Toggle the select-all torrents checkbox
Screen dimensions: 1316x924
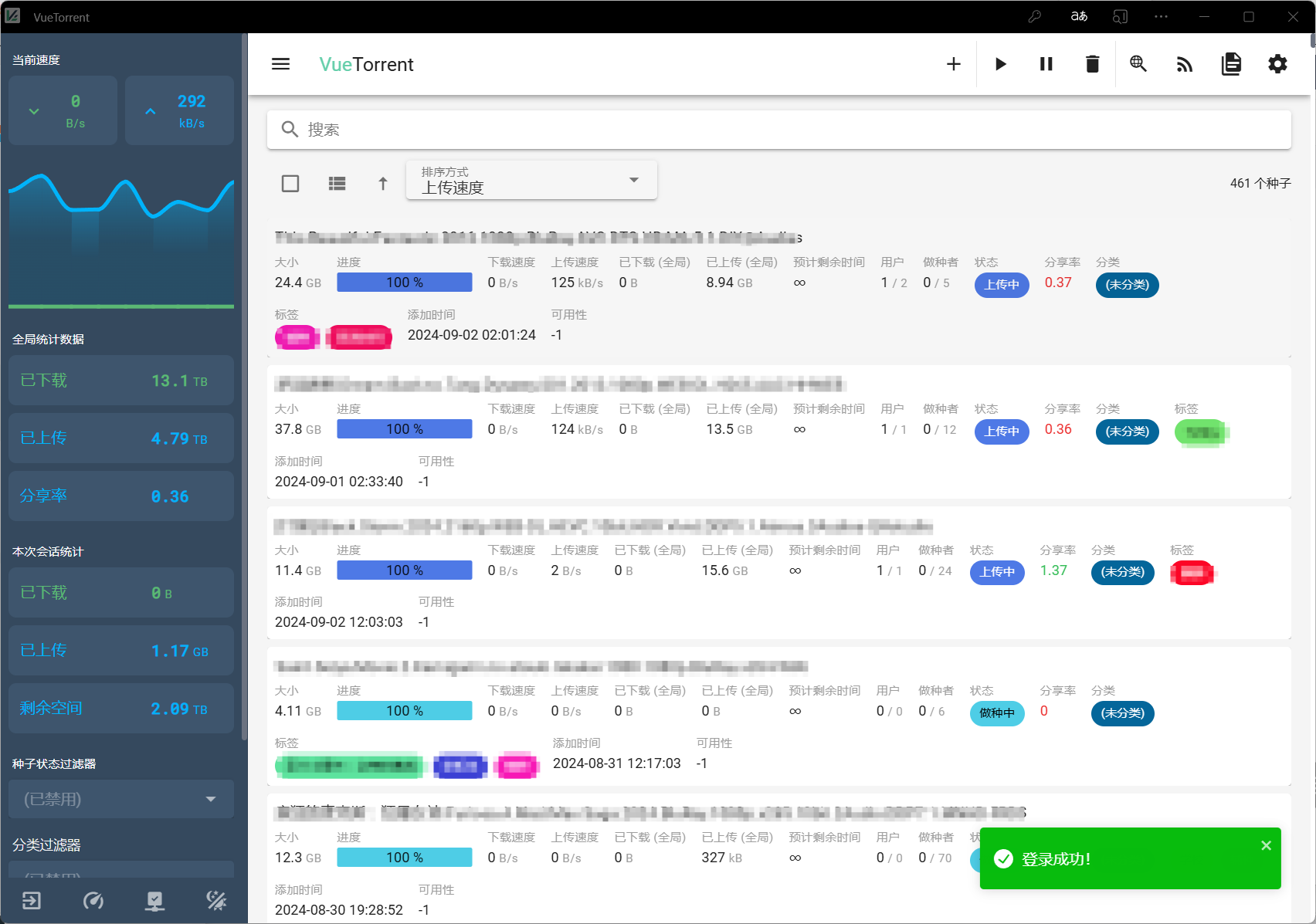[290, 184]
